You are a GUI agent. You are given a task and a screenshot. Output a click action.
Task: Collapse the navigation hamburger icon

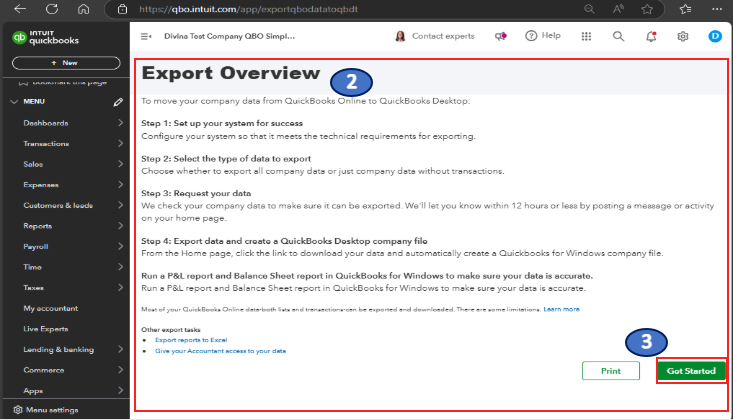coord(146,36)
